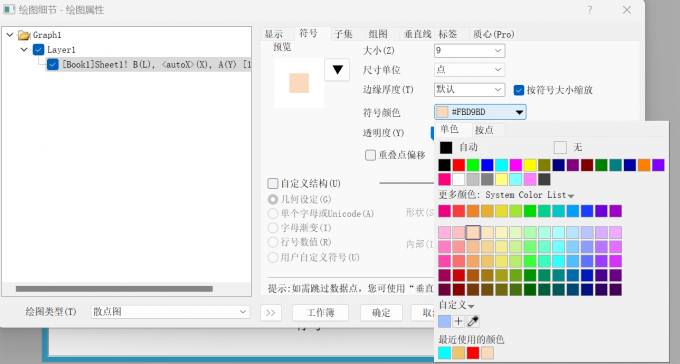This screenshot has height=364, width=680.
Task: Select the black Auto color swatch
Action: tap(446, 148)
